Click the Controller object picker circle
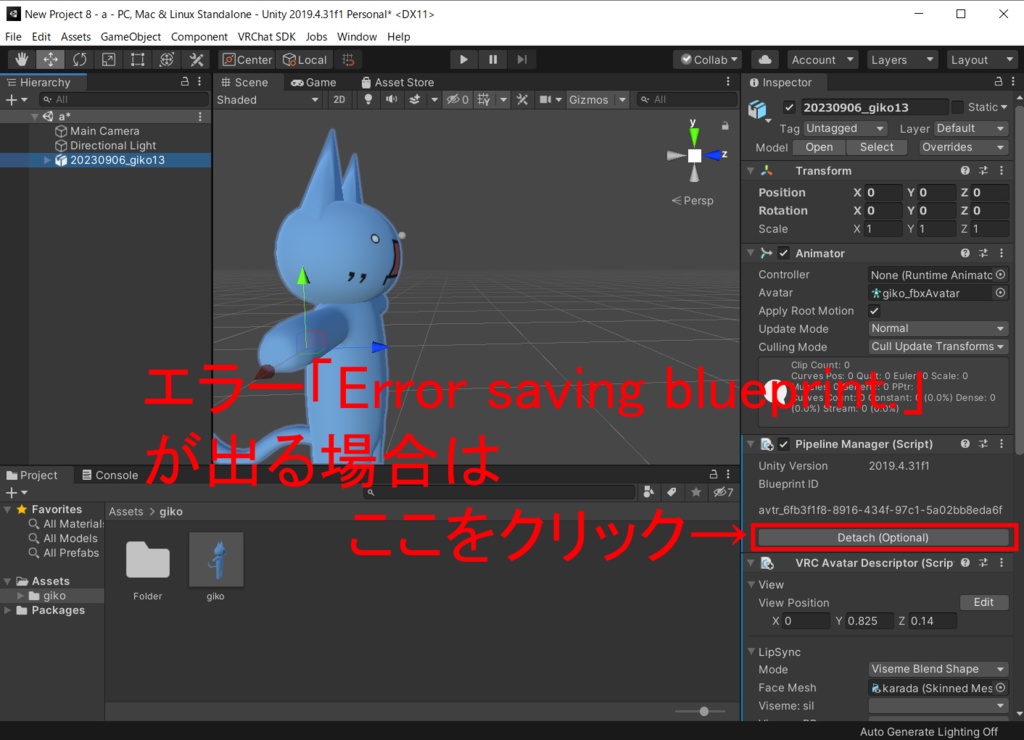Screen dimensions: 1024x740 1000,275
